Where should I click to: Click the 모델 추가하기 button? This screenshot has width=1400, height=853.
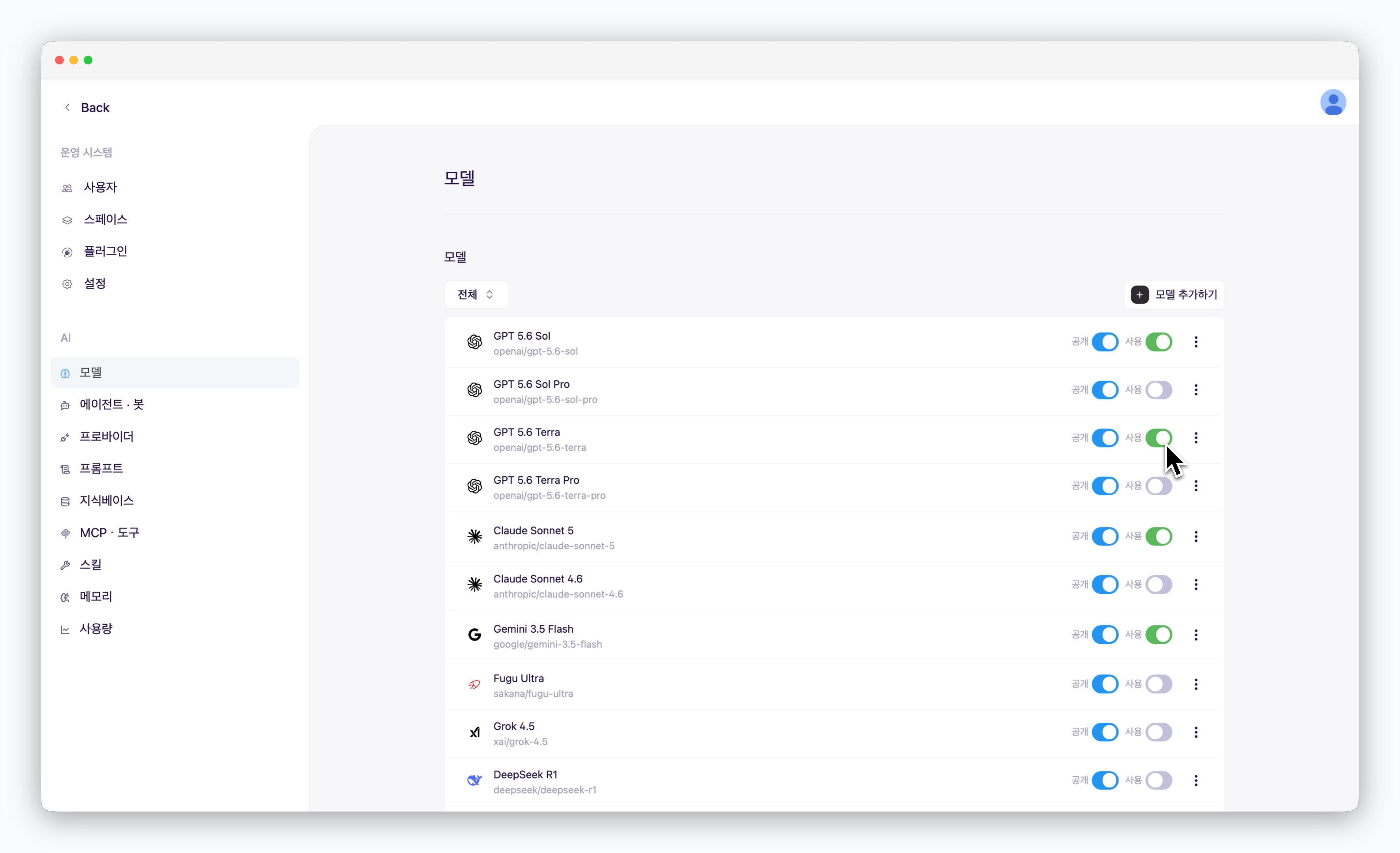[1174, 294]
